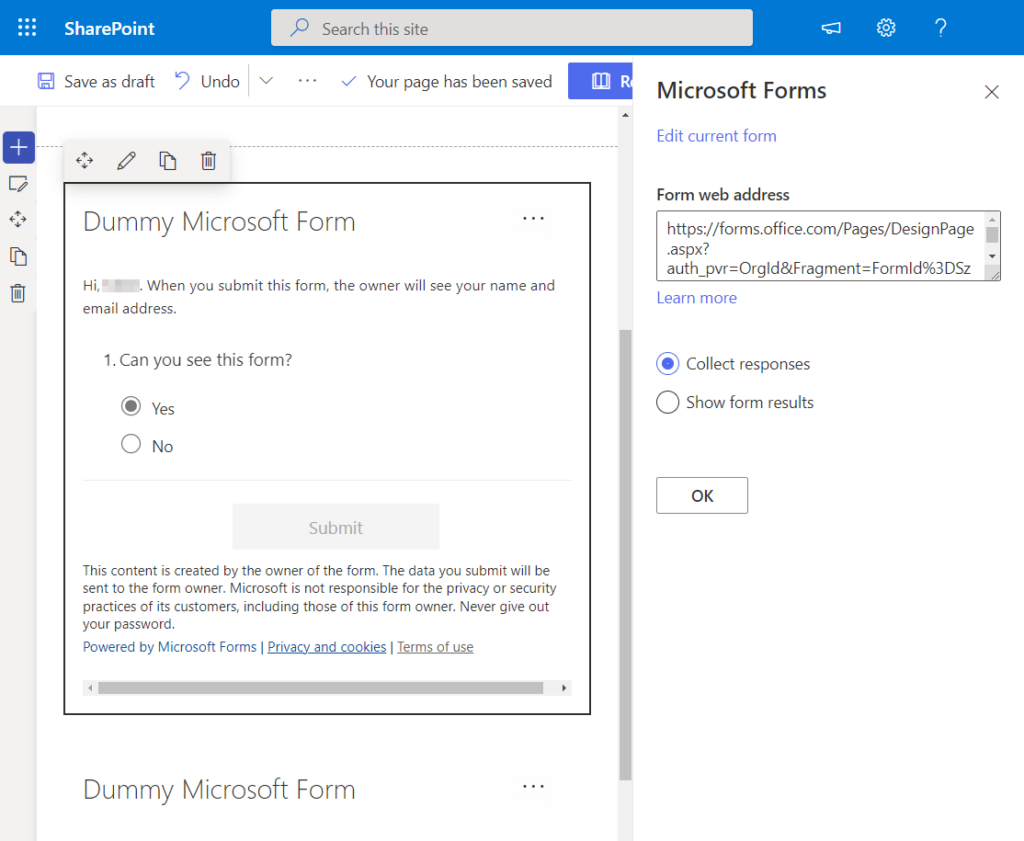The height and width of the screenshot is (841, 1024).
Task: Click Save as draft
Action: pos(96,82)
